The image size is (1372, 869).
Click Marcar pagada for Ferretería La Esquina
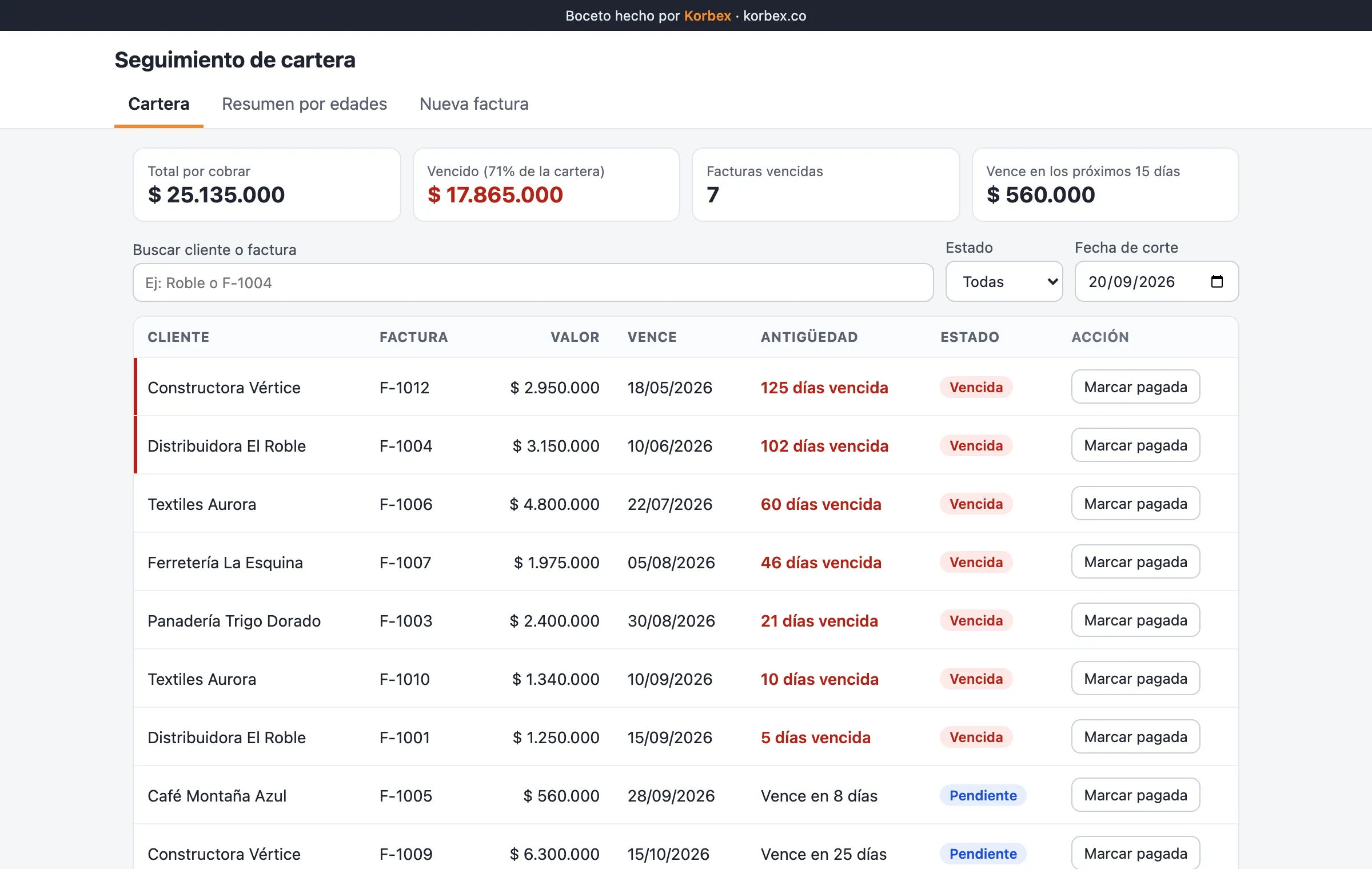click(1135, 561)
